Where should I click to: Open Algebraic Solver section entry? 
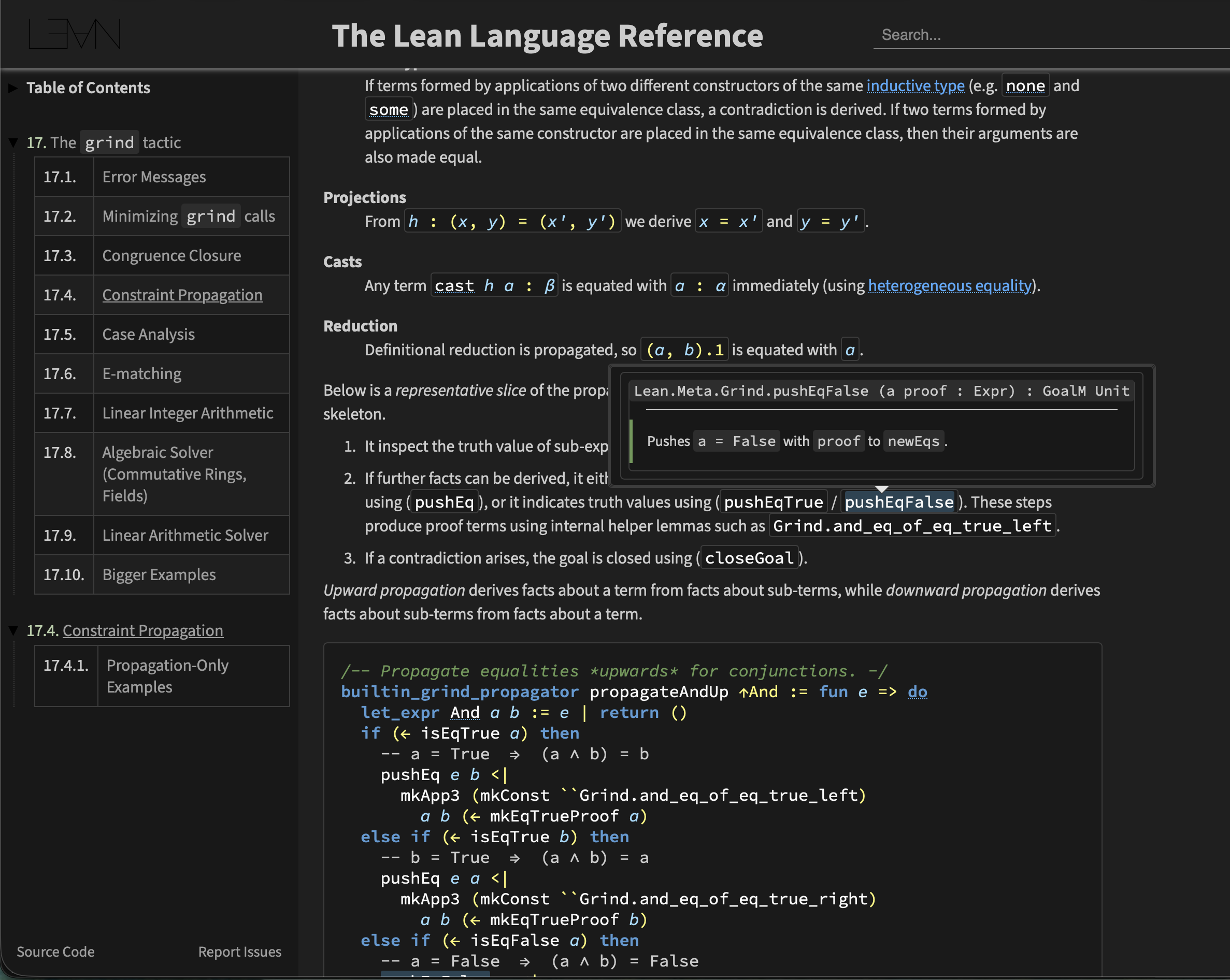coord(174,473)
